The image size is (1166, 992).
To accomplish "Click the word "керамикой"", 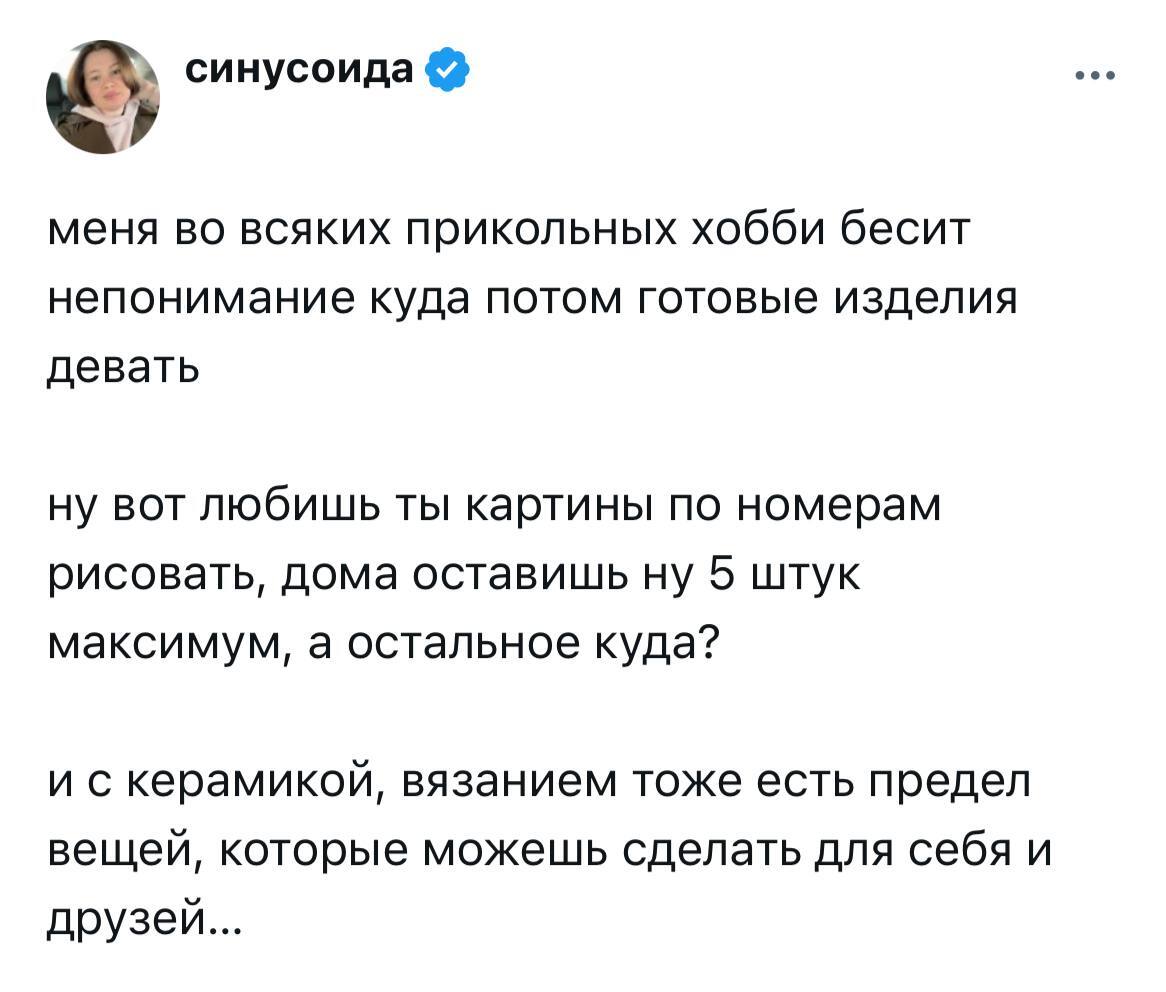I will click(248, 781).
